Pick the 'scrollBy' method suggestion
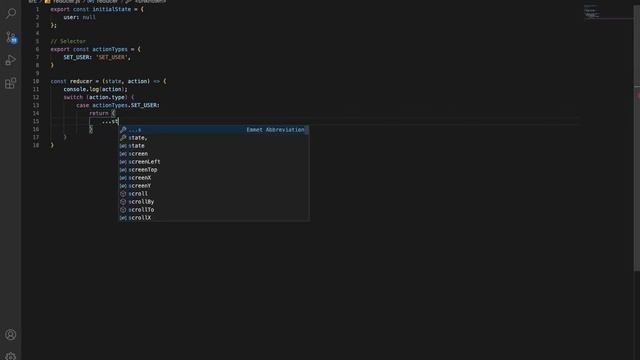The height and width of the screenshot is (360, 640). pyautogui.click(x=213, y=202)
